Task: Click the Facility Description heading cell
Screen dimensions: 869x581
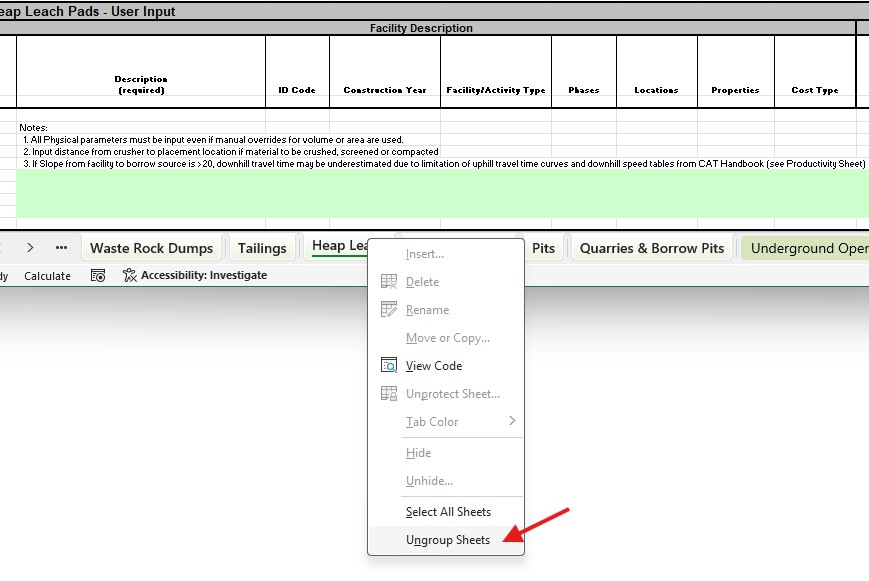Action: 421,28
